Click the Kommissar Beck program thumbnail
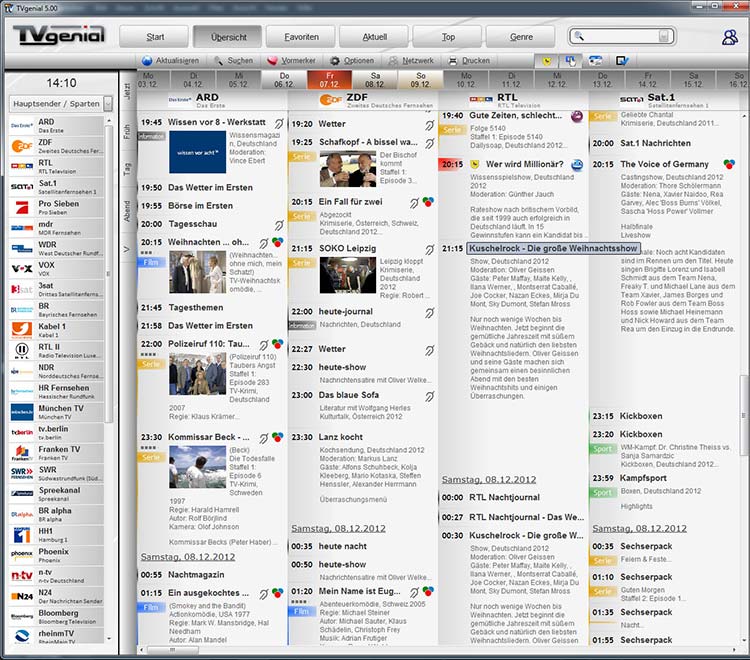The height and width of the screenshot is (660, 750). pos(198,467)
